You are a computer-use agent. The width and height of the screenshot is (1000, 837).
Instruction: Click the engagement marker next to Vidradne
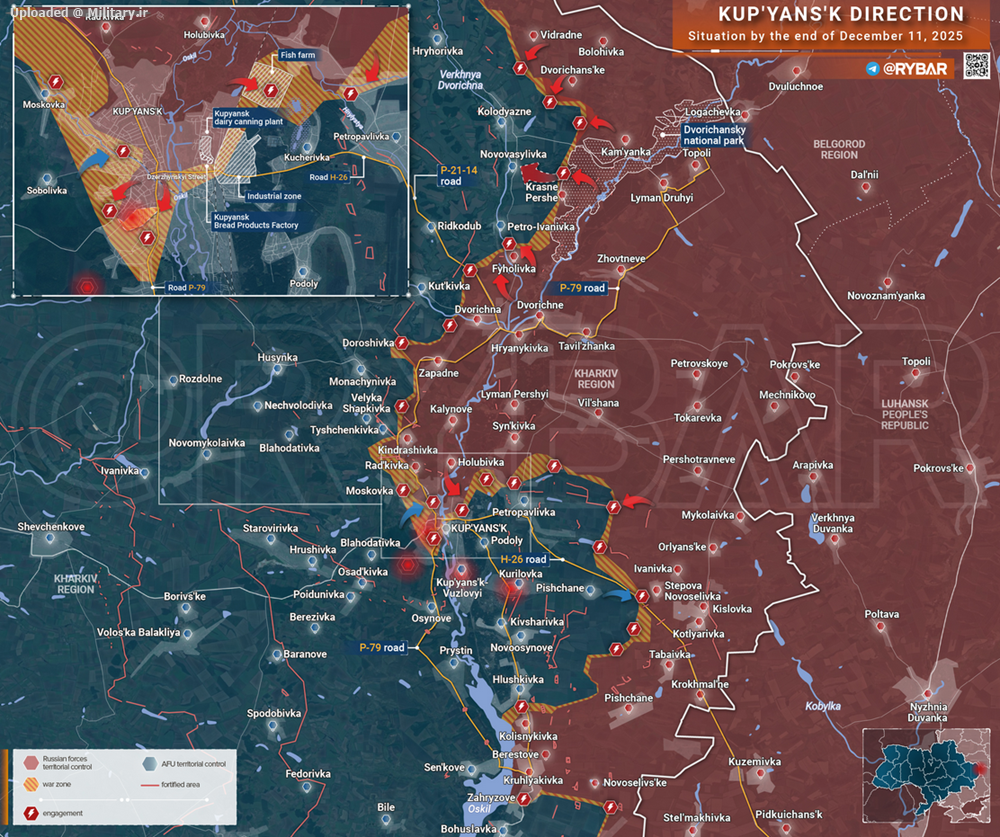(x=519, y=67)
